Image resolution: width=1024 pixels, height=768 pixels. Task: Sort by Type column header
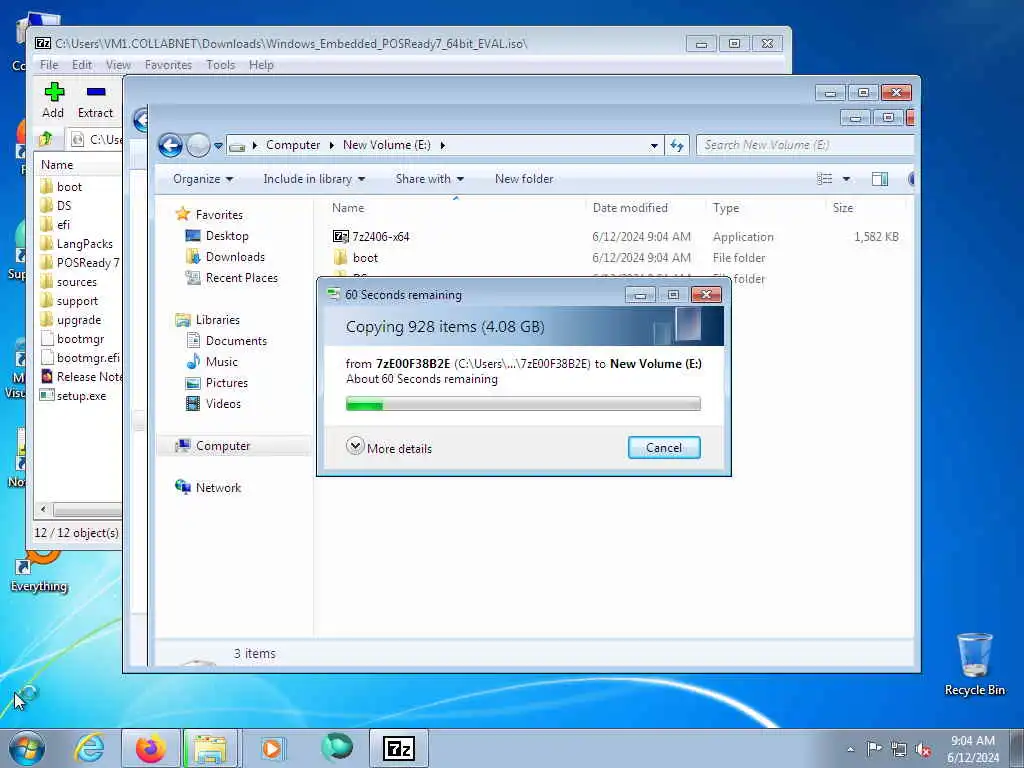pyautogui.click(x=765, y=208)
